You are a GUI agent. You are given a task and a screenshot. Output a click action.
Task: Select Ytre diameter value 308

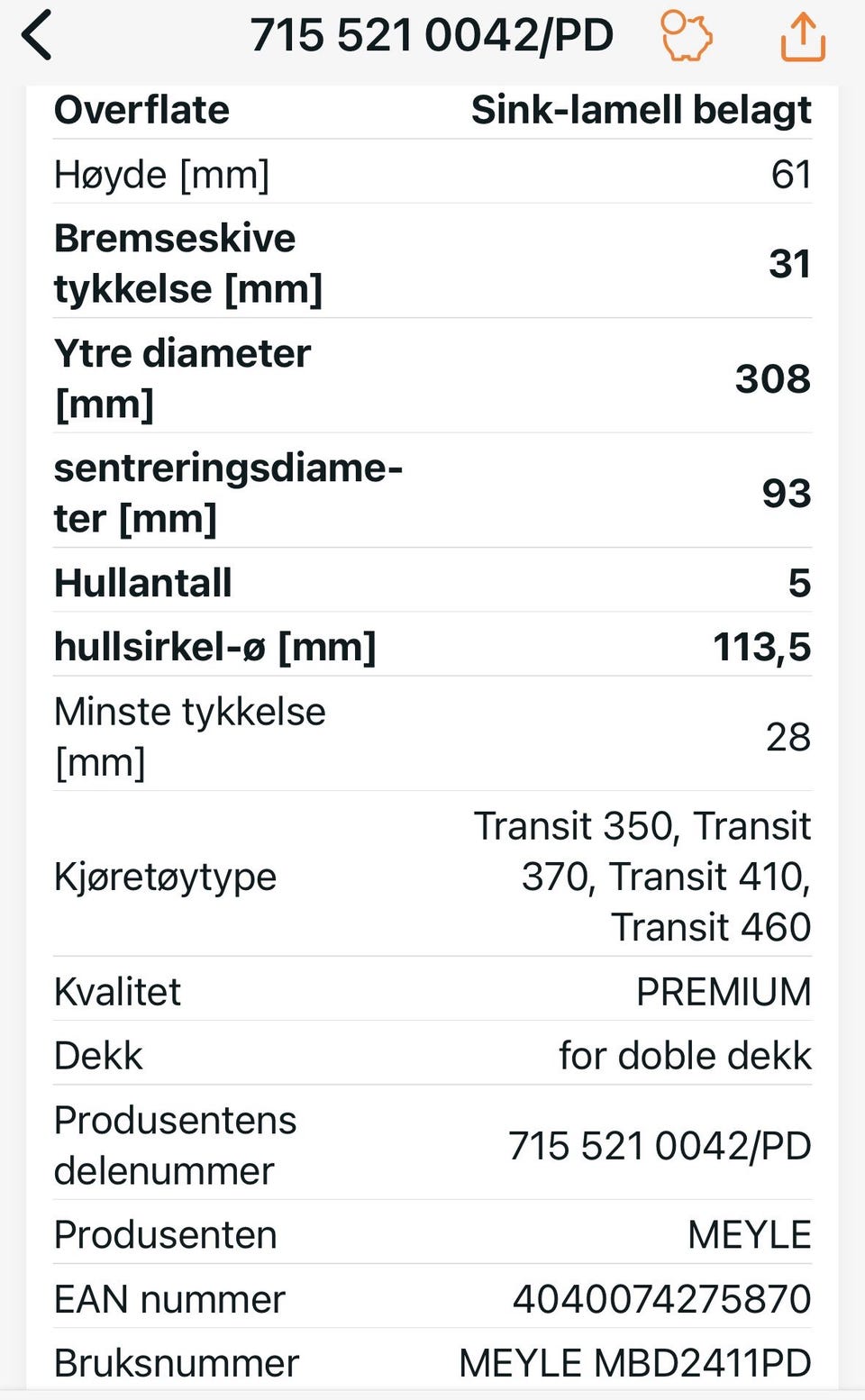click(x=773, y=378)
